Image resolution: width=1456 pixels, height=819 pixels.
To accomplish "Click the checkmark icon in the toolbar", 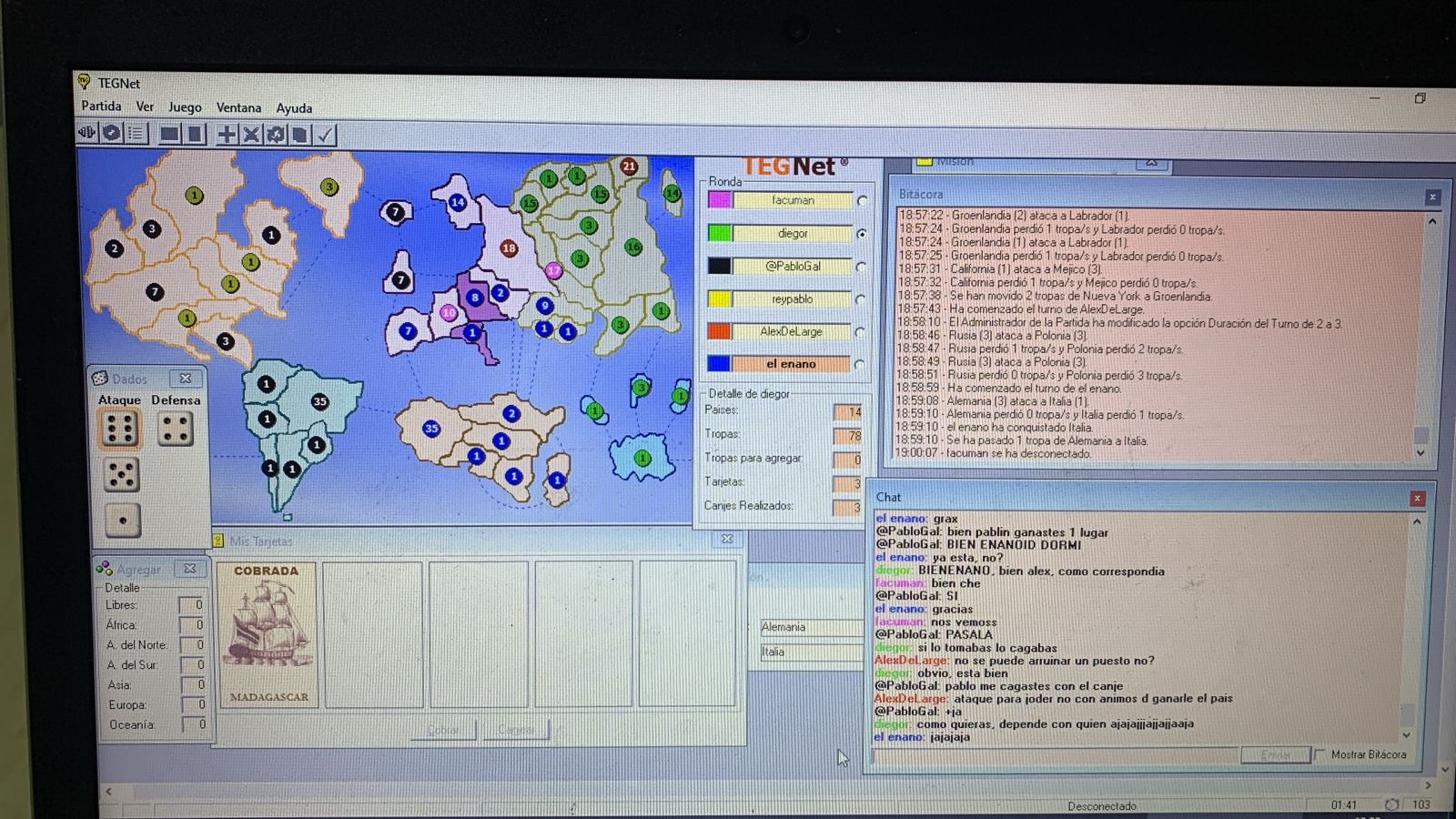I will tap(325, 135).
